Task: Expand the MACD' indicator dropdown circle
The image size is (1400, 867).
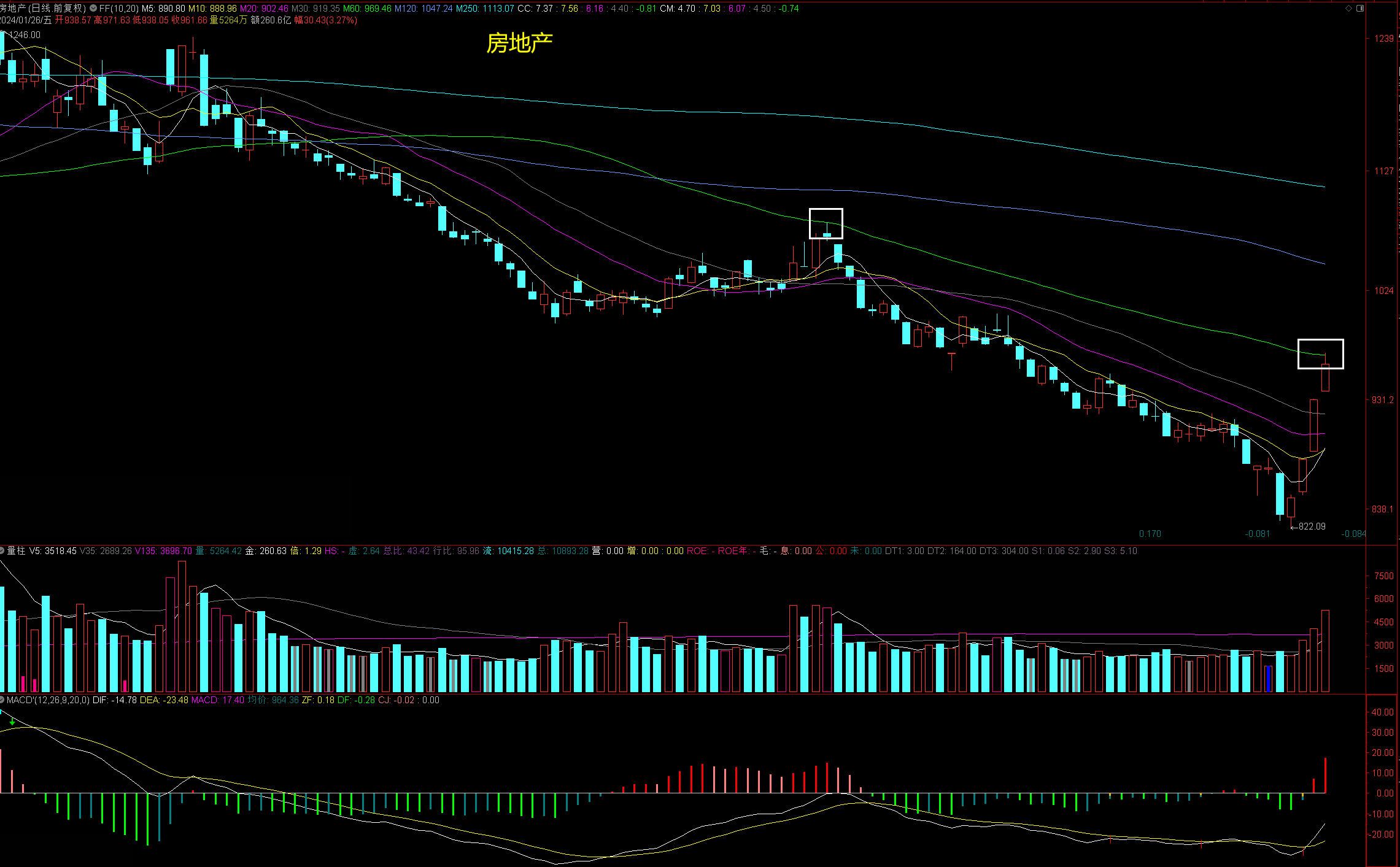Action: click(2, 699)
